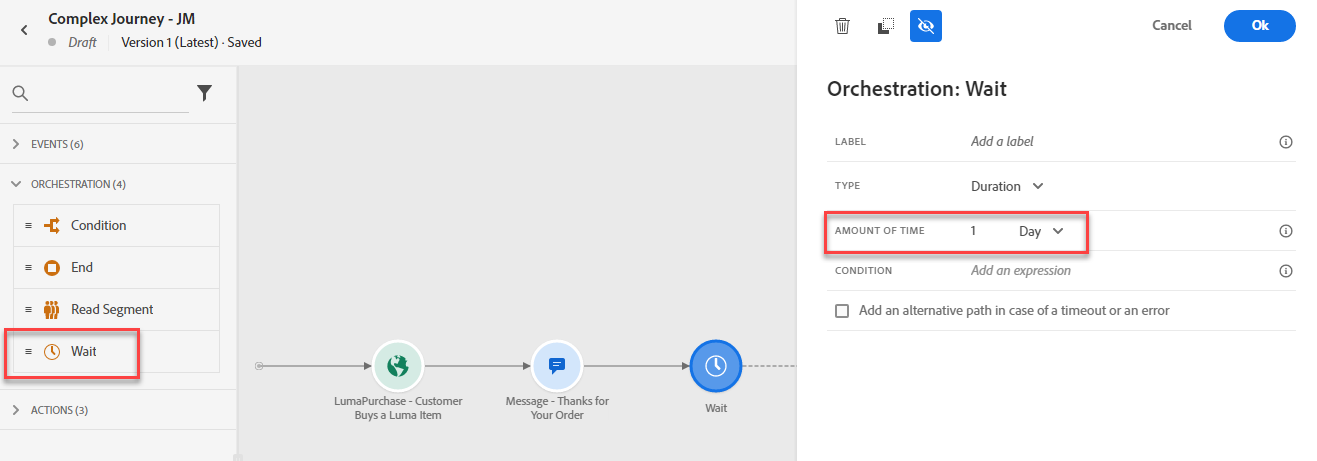Delete activity with the trash icon
Image resolution: width=1317 pixels, height=461 pixels.
coord(842,26)
